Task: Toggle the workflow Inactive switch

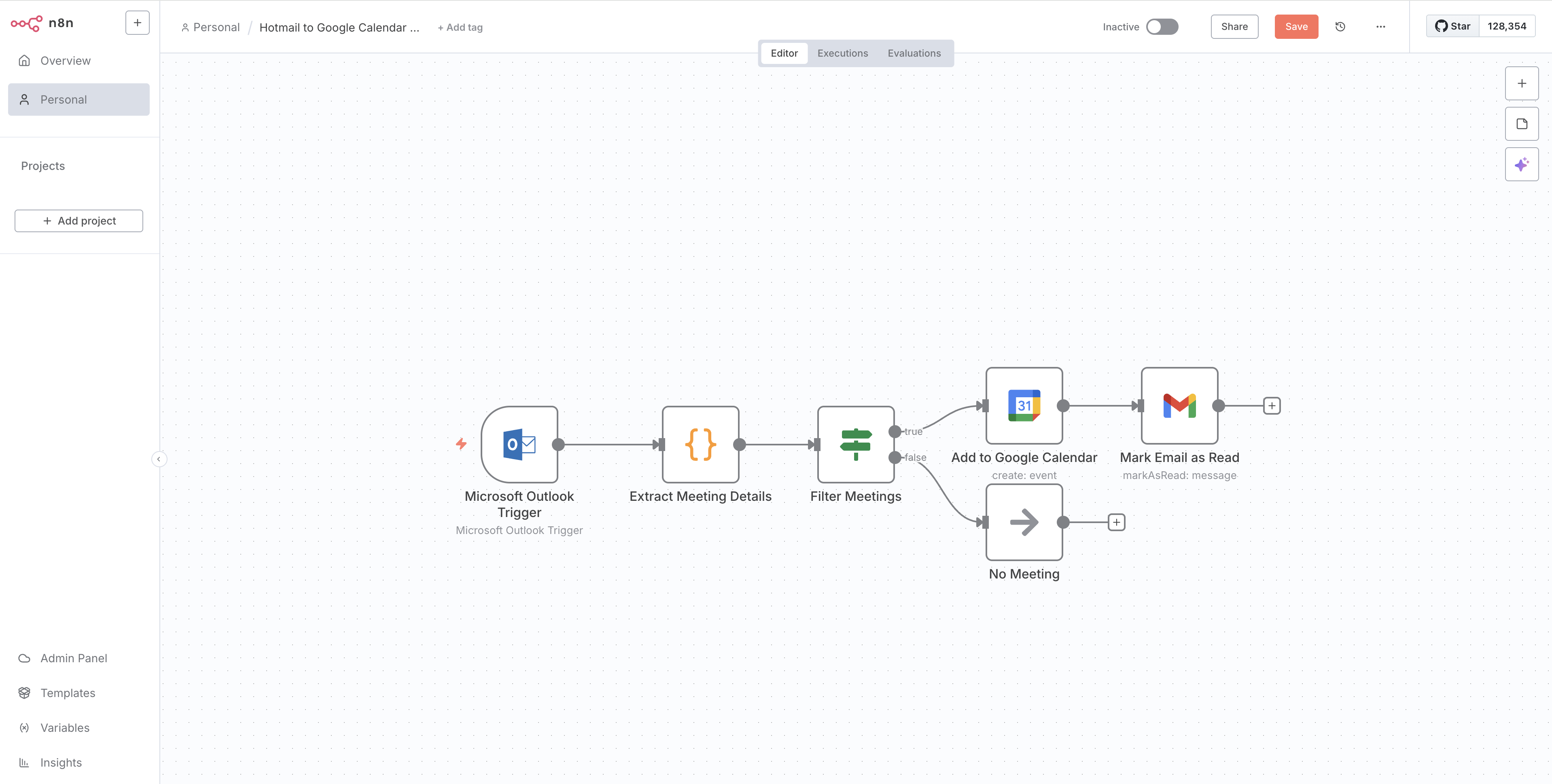Action: 1162,27
